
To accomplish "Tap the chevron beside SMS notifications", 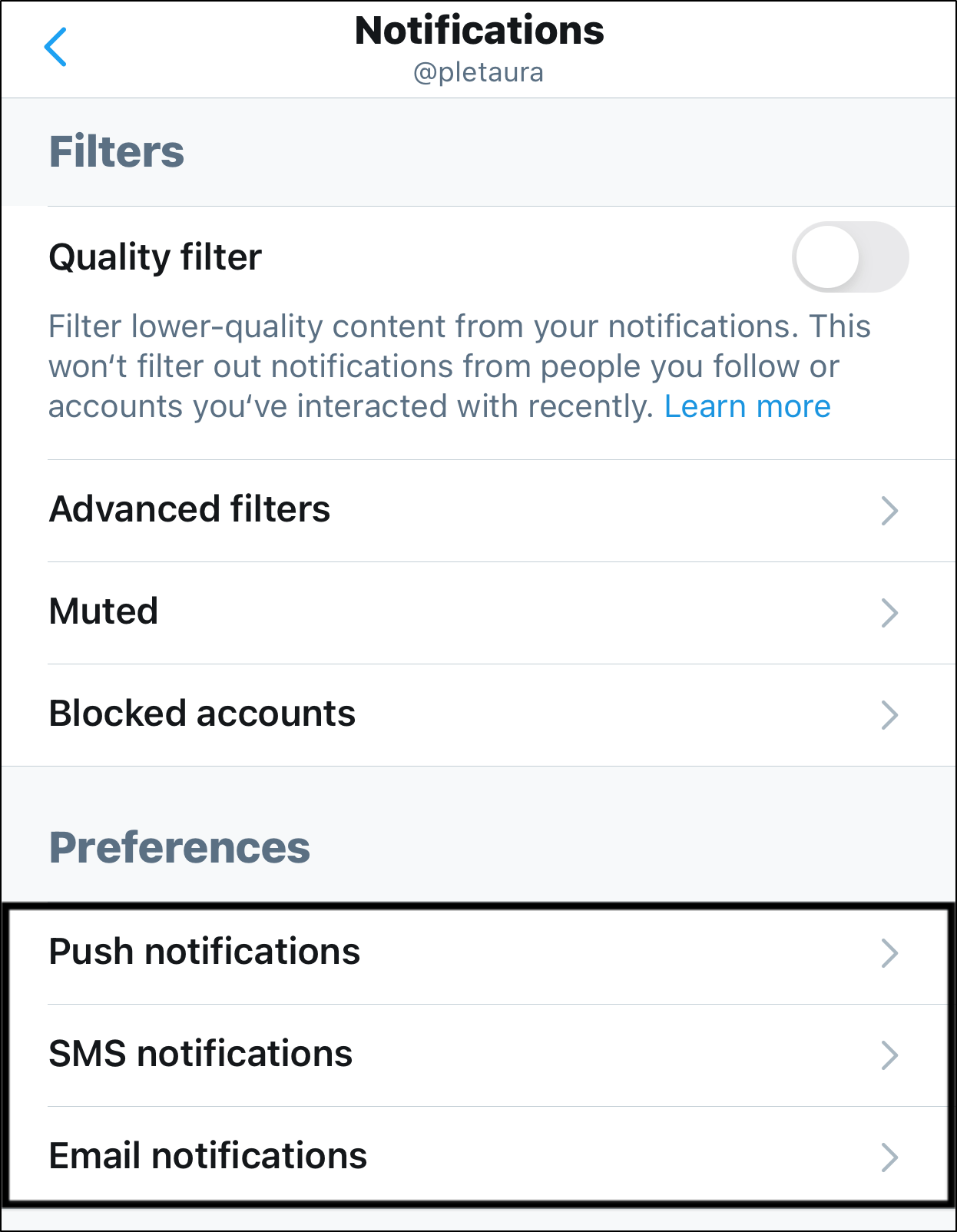I will pos(889,1055).
